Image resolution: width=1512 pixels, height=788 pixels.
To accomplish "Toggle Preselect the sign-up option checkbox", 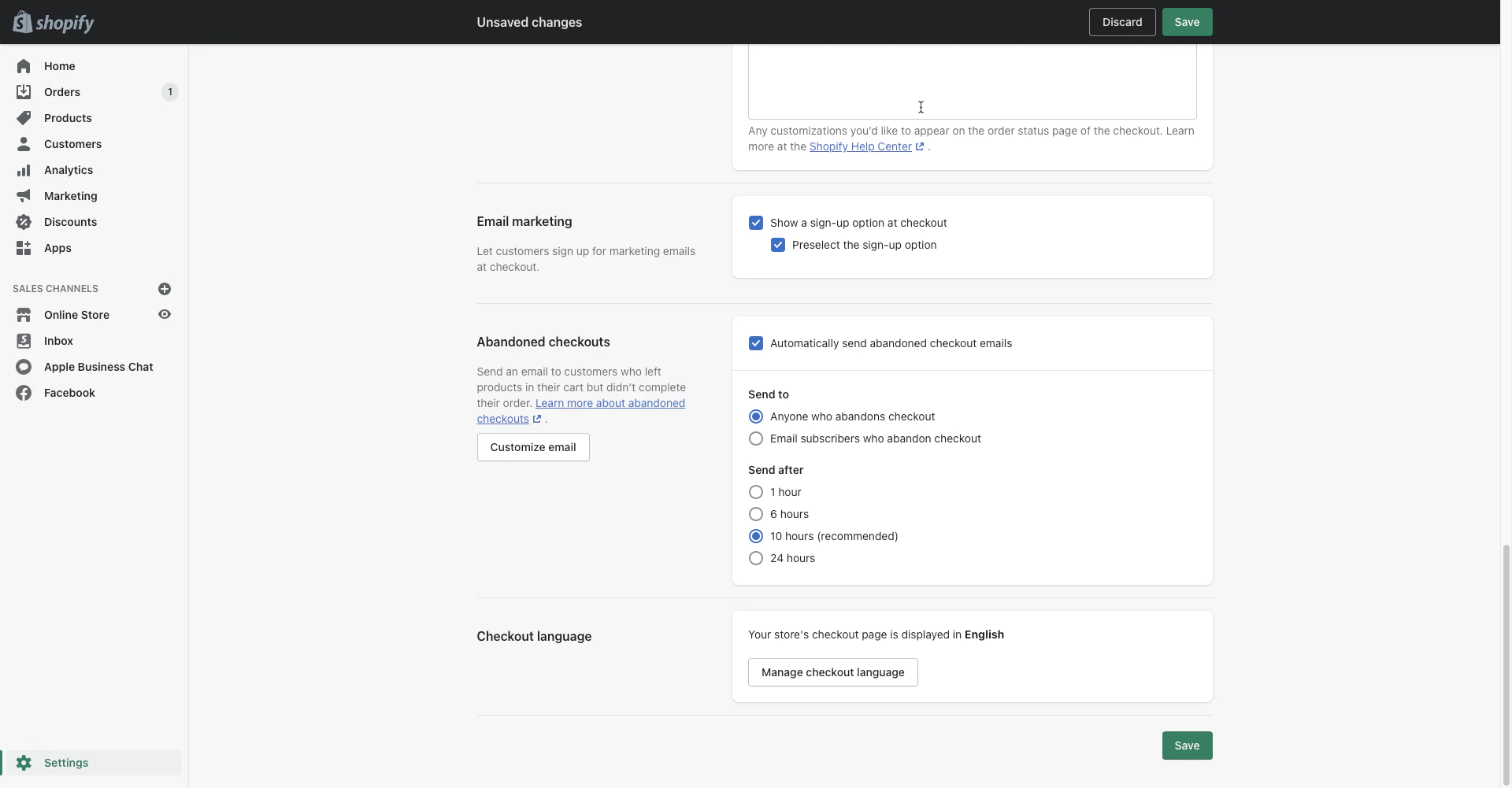I will (778, 245).
